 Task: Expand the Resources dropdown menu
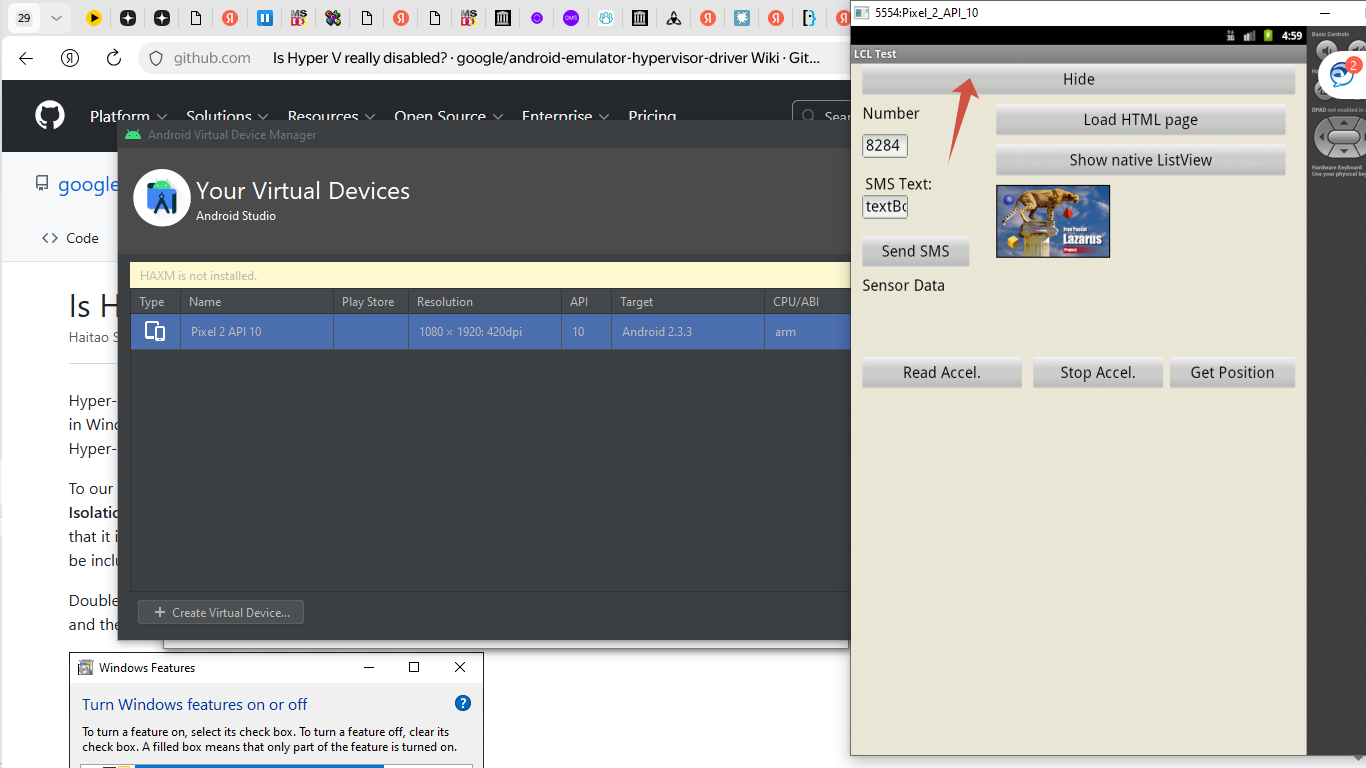(x=331, y=116)
